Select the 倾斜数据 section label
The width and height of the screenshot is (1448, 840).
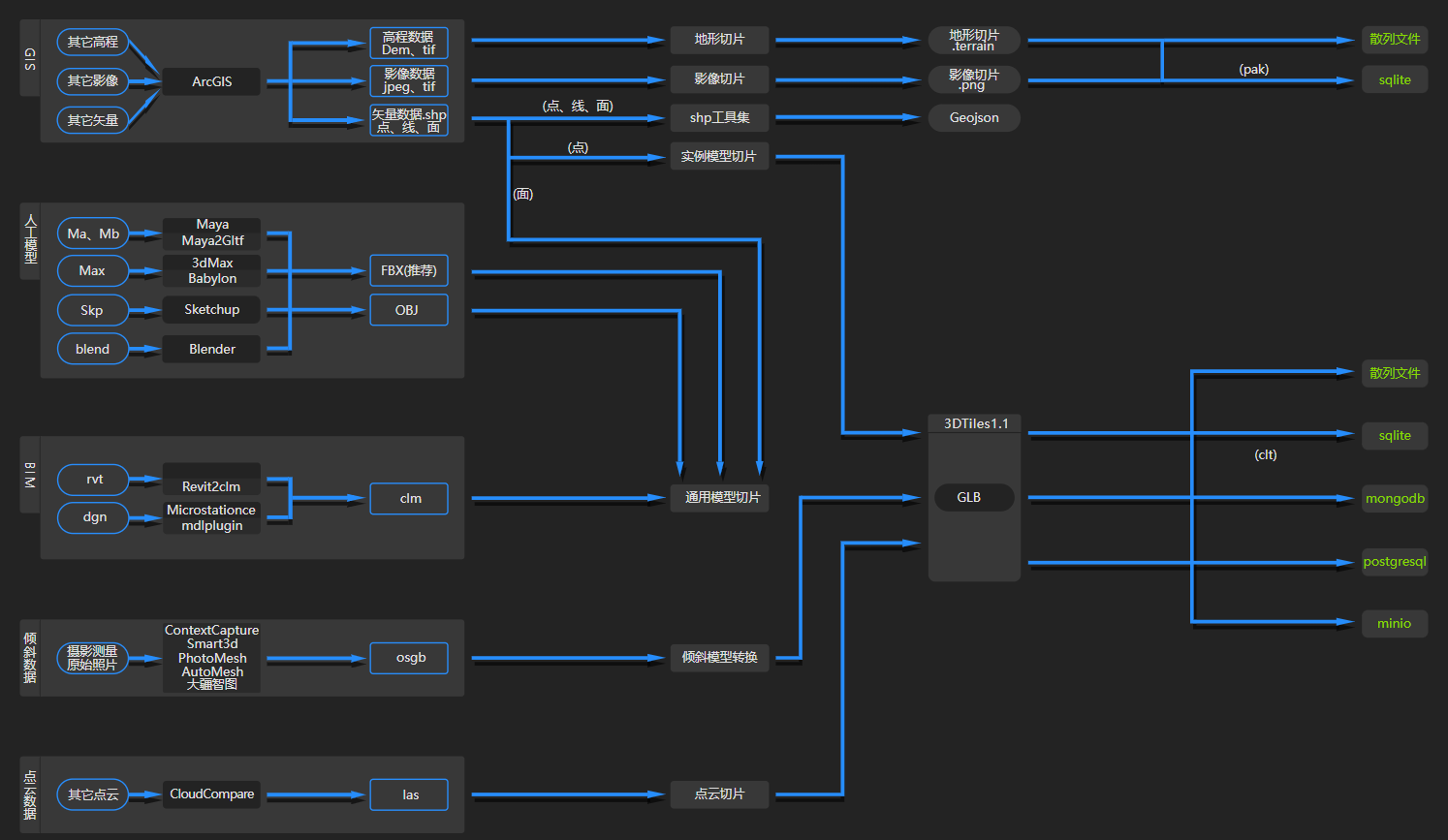30,658
